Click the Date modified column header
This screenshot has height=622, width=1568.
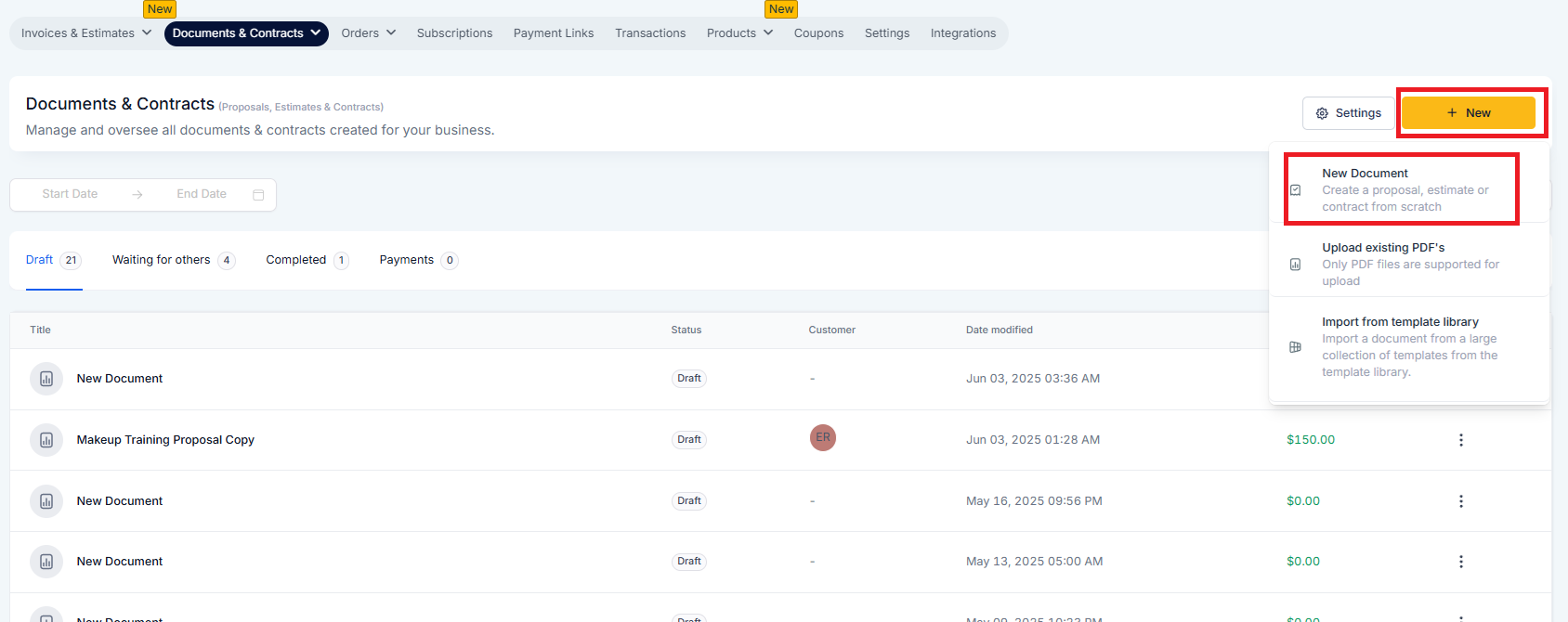click(x=1000, y=330)
